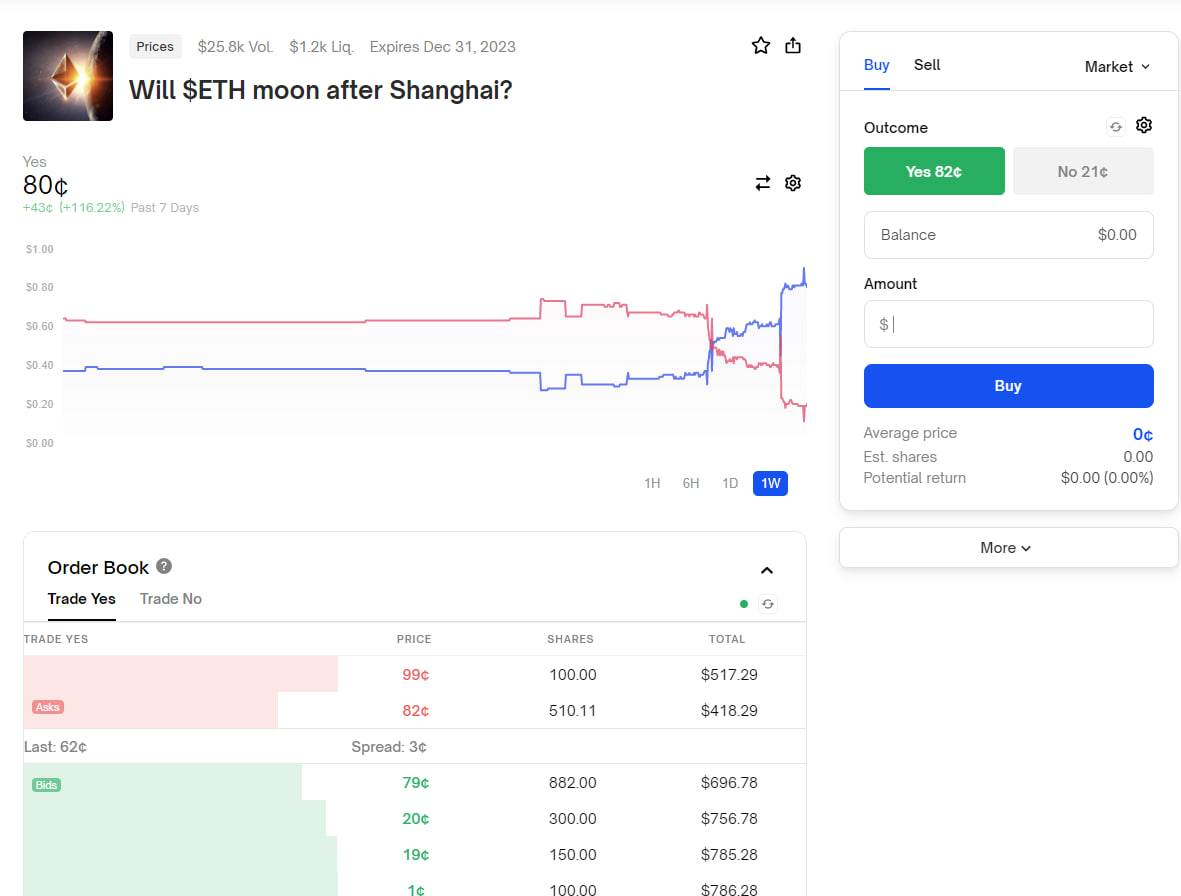Image resolution: width=1181 pixels, height=896 pixels.
Task: Click the swap arrows icon above chart
Action: (x=763, y=183)
